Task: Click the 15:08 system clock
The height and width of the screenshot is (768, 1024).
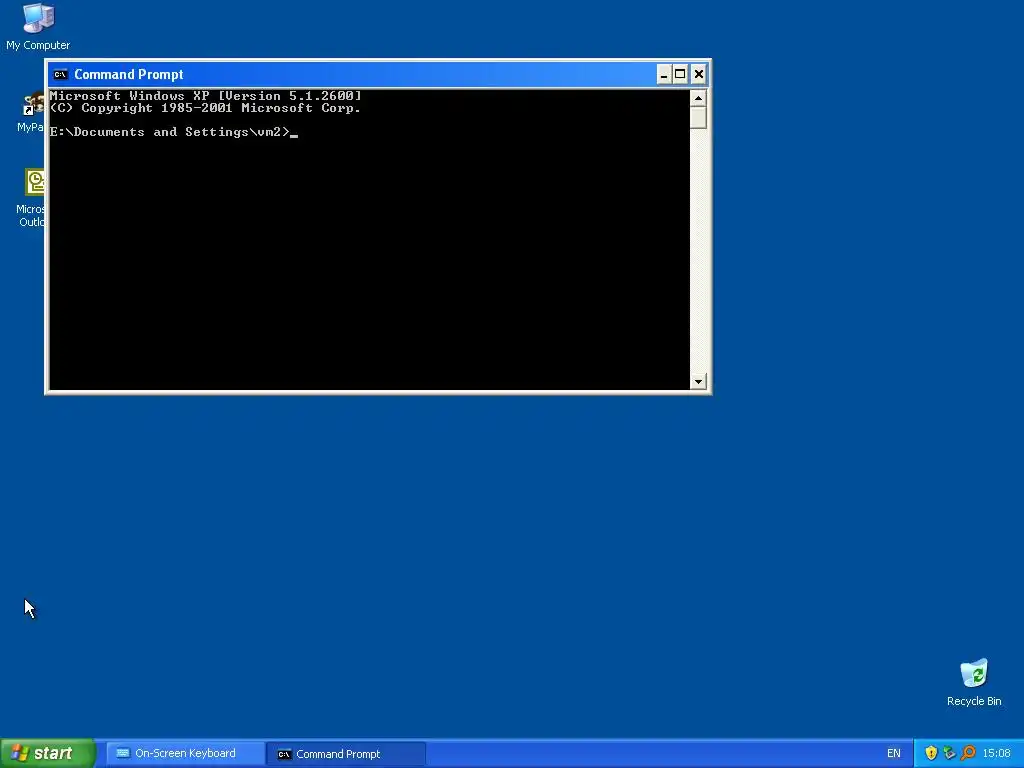Action: pos(996,754)
